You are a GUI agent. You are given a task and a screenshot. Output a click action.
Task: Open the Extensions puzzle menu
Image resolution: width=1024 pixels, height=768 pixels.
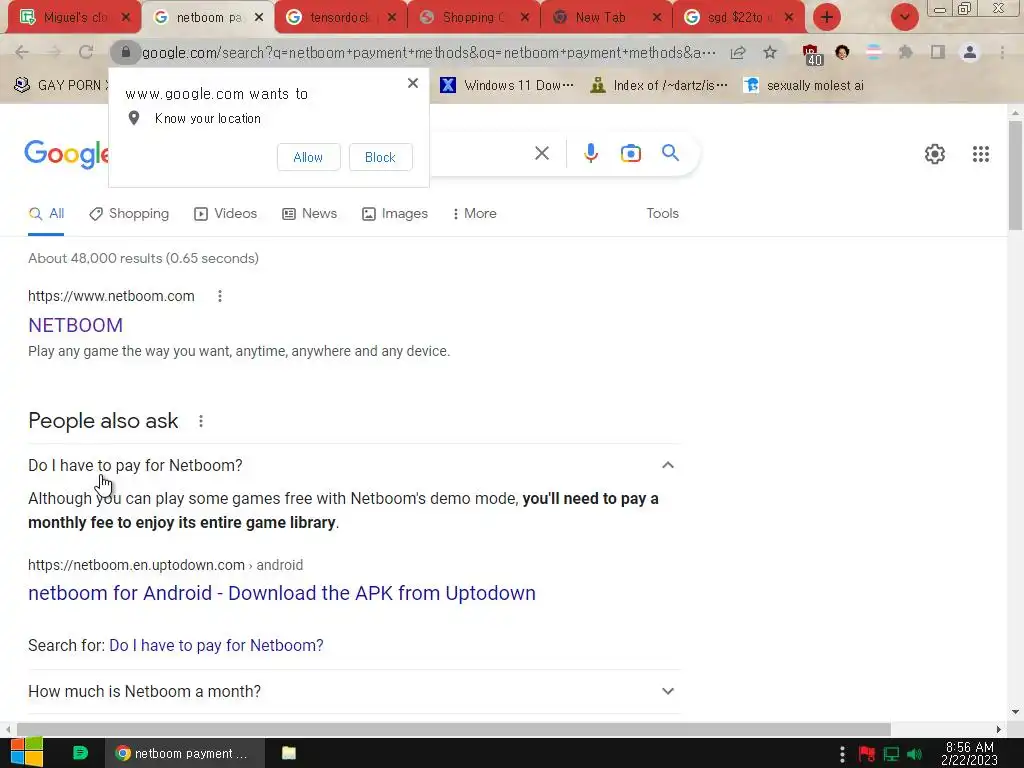tap(905, 52)
